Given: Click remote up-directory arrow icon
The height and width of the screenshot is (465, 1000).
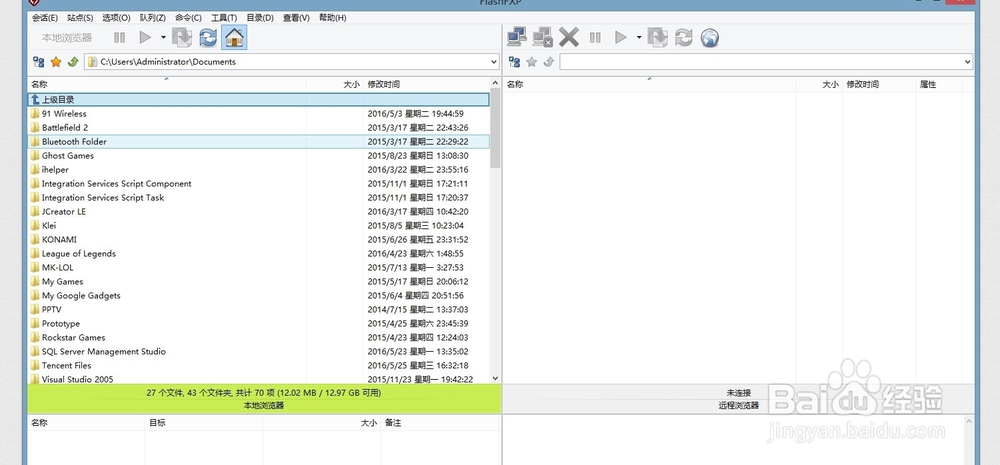Looking at the screenshot, I should [548, 62].
